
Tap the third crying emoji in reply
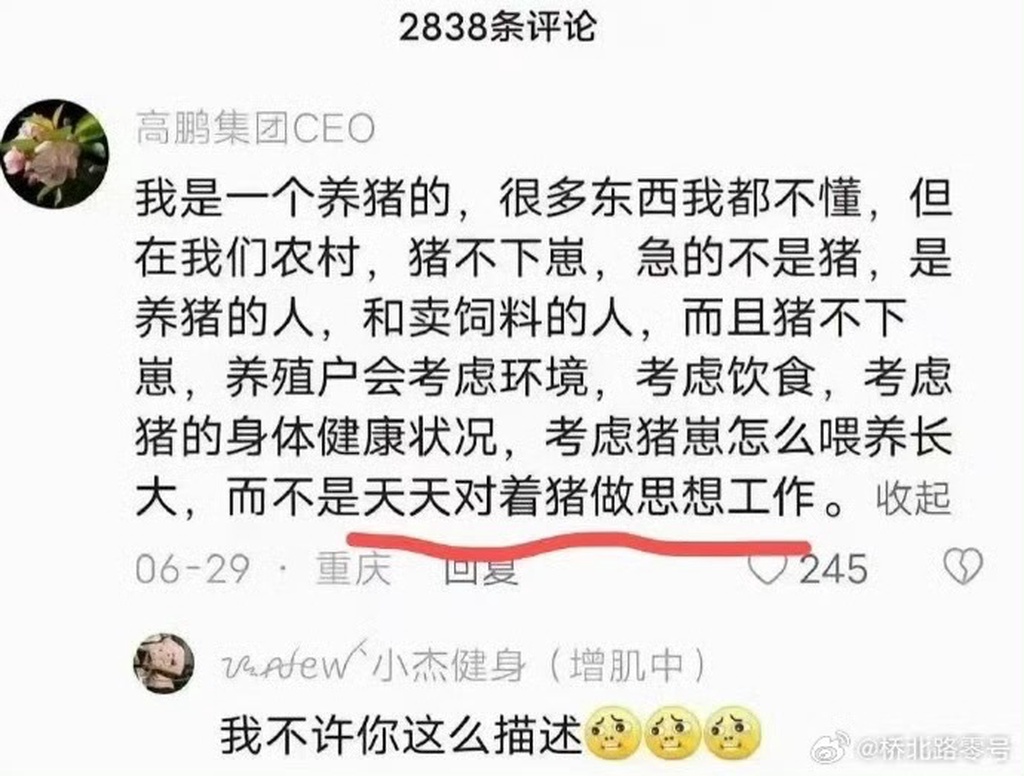click(733, 732)
